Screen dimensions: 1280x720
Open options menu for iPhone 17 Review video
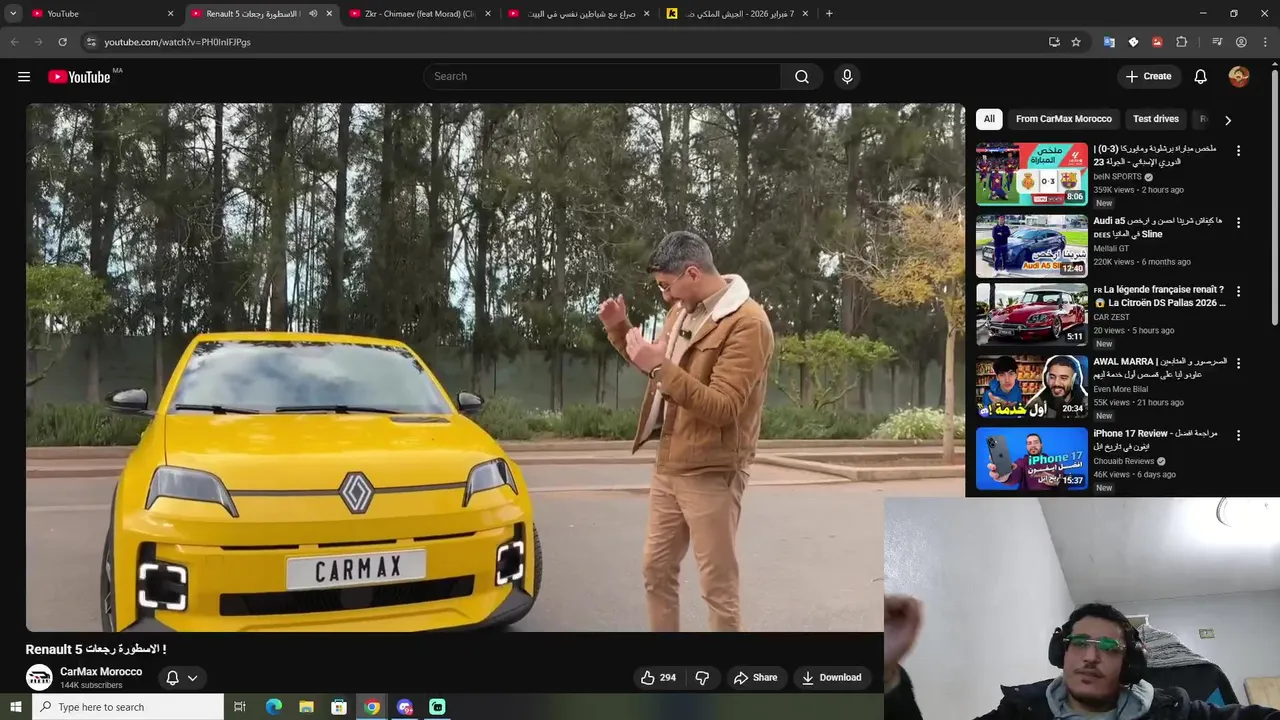tap(1238, 436)
